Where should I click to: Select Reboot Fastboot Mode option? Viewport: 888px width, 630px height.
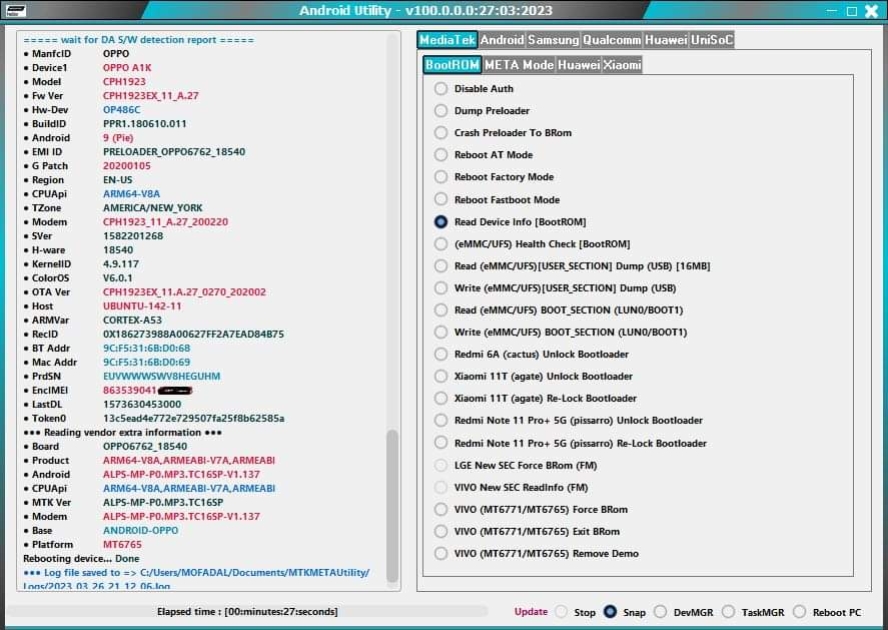click(441, 200)
